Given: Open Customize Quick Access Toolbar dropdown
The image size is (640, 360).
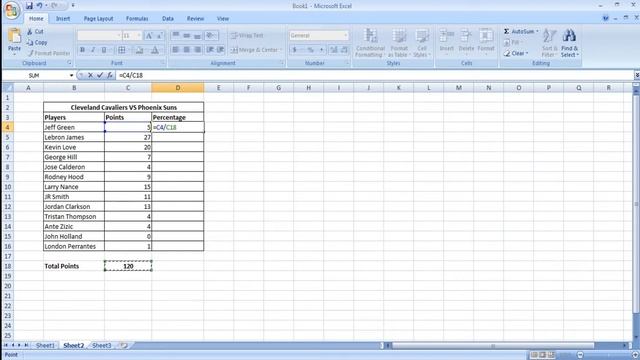Looking at the screenshot, I should pos(73,6).
